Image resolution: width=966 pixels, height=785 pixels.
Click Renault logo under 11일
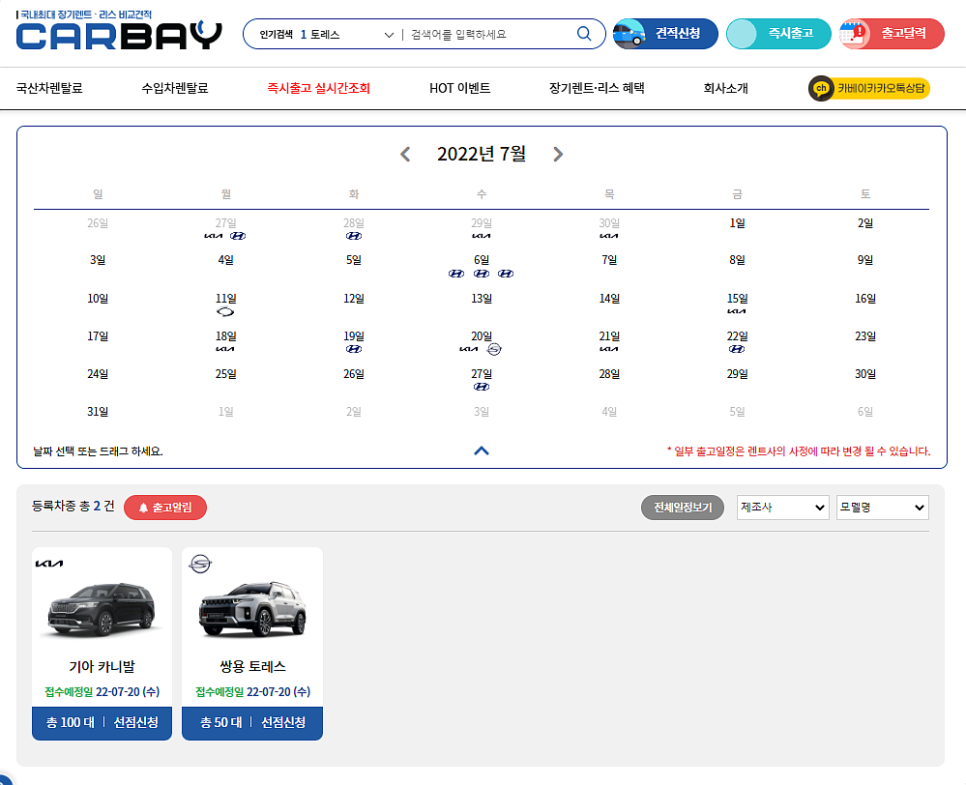tap(225, 312)
